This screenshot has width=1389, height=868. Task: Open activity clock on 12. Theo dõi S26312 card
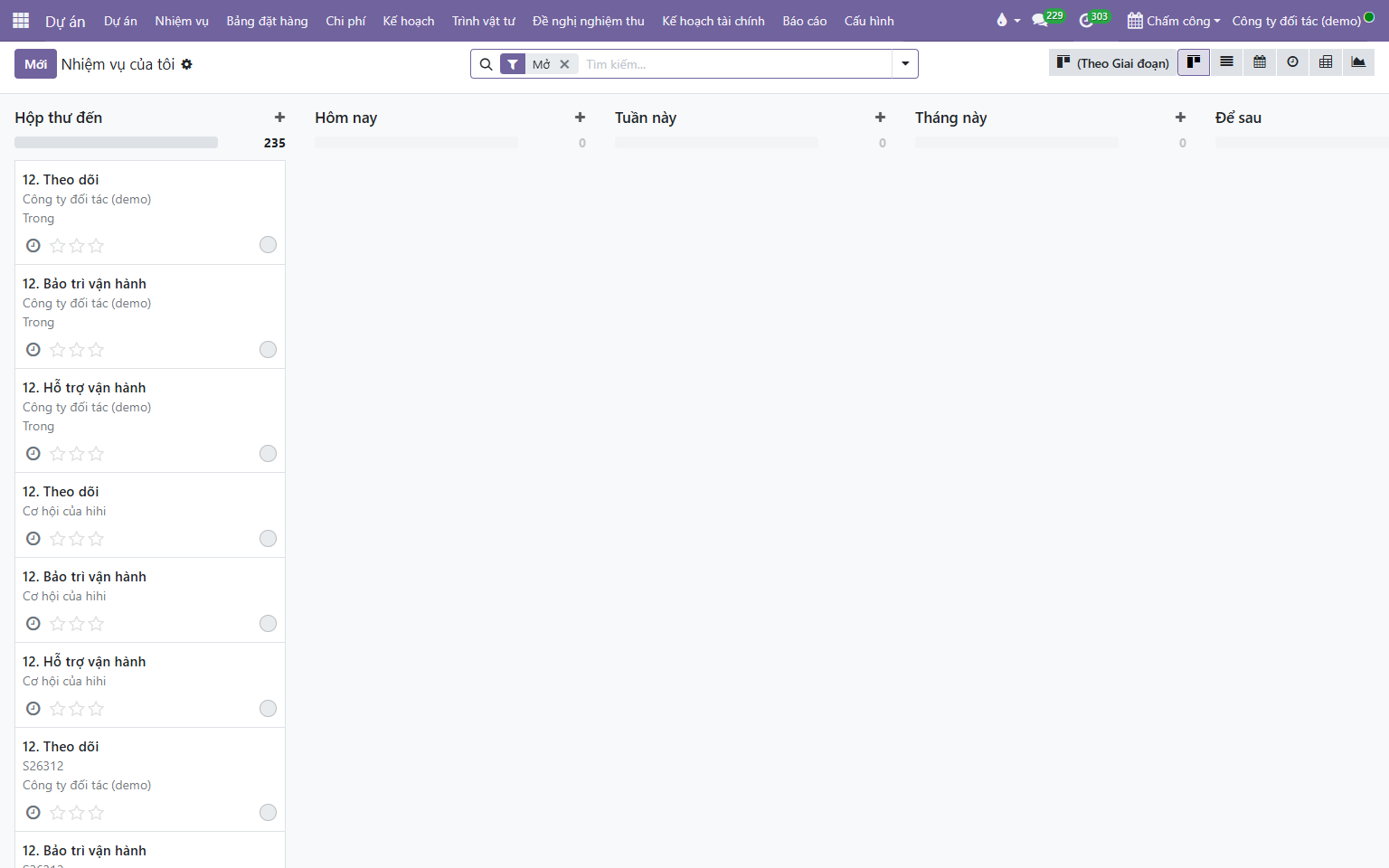tap(33, 813)
